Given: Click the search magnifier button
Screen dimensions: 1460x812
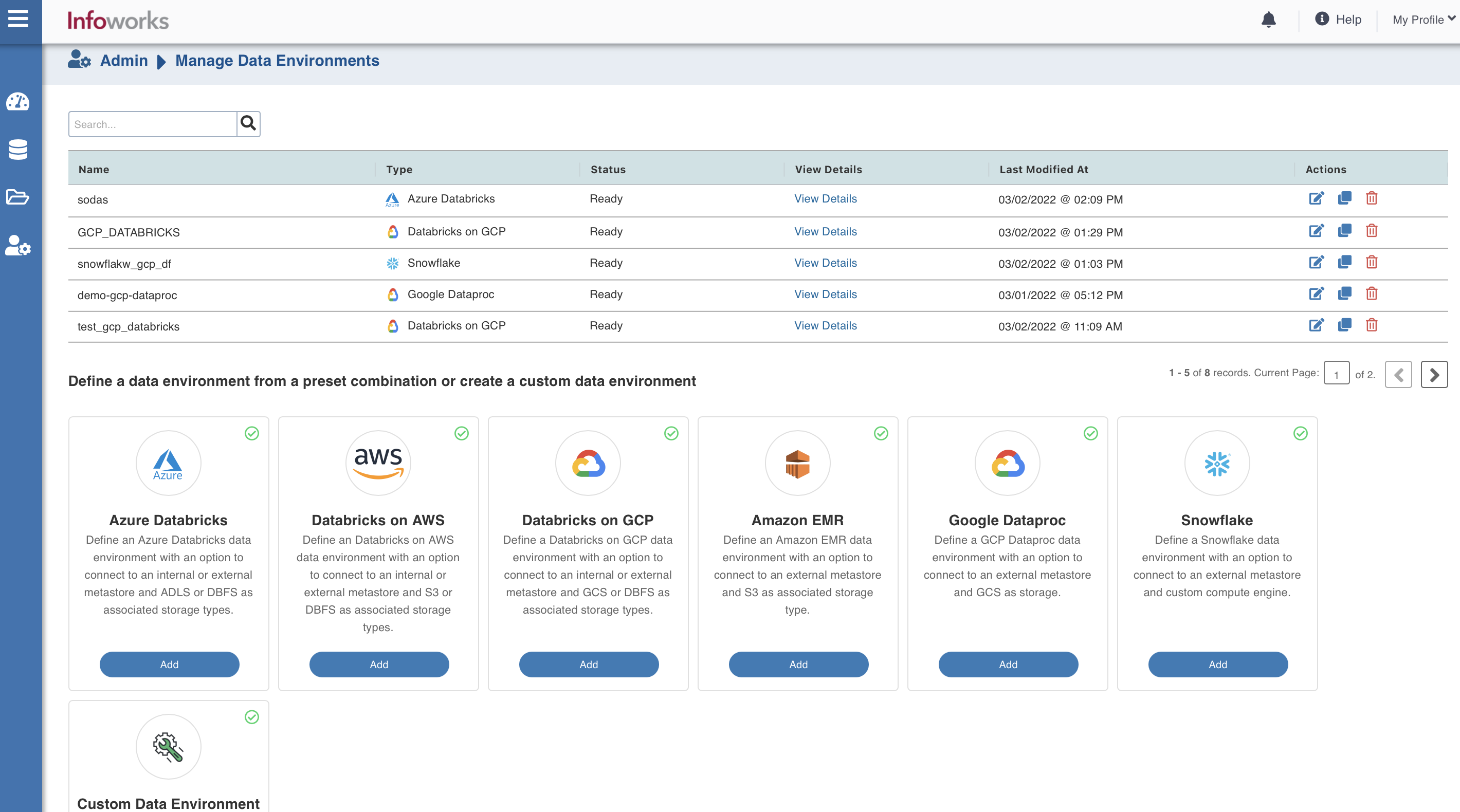Looking at the screenshot, I should coord(248,123).
